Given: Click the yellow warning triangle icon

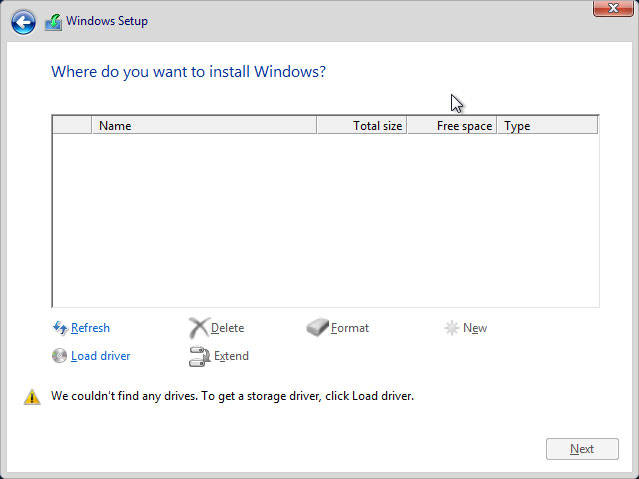Looking at the screenshot, I should click(x=32, y=397).
